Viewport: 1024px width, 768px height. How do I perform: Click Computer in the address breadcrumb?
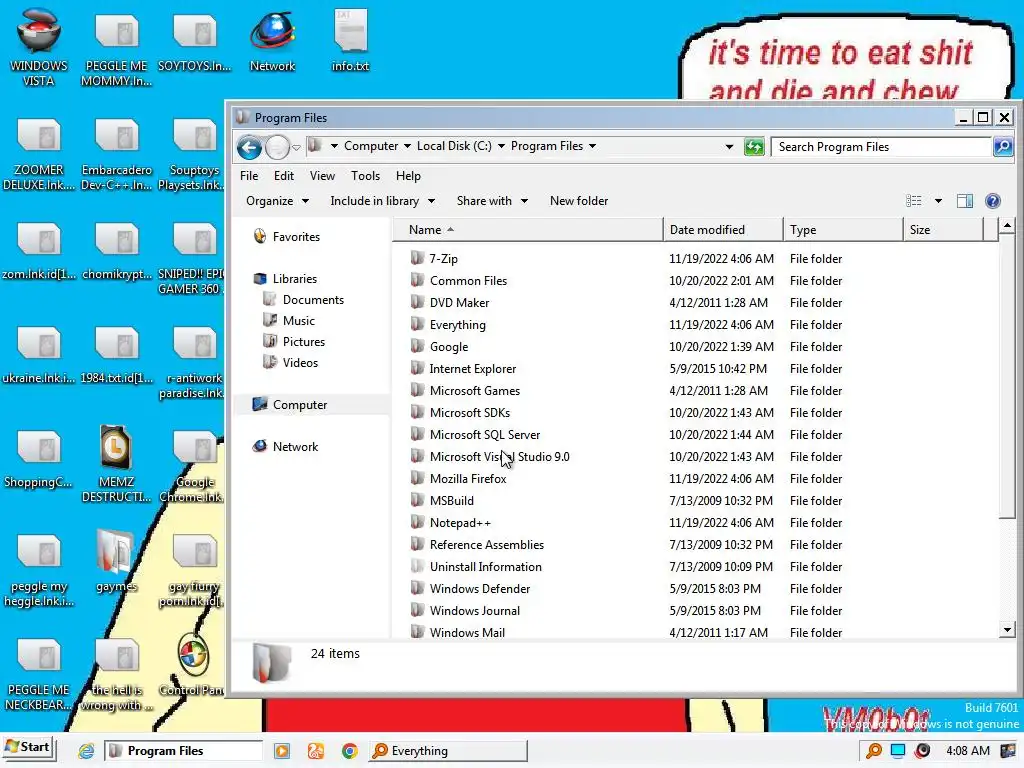pyautogui.click(x=371, y=146)
